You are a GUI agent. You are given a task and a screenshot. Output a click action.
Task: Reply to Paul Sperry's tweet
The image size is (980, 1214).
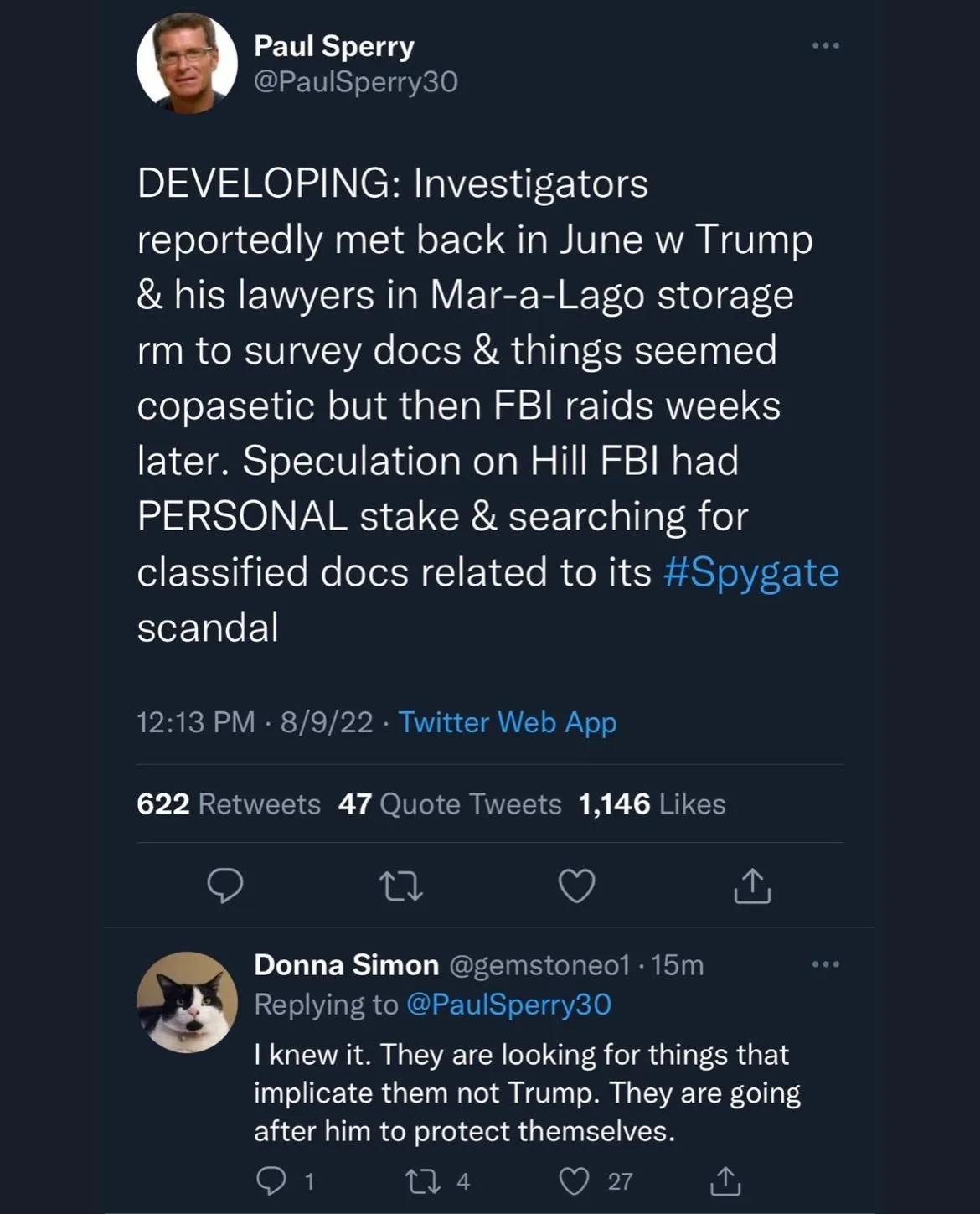225,886
